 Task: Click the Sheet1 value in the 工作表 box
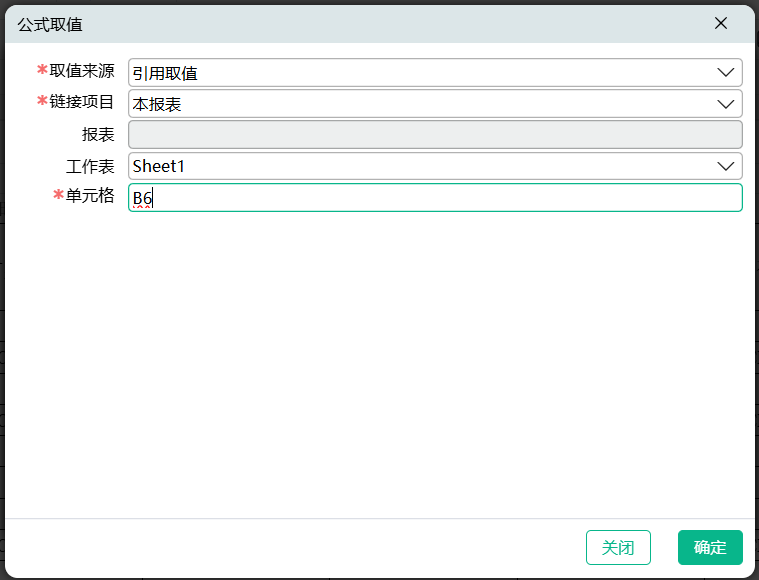point(159,166)
